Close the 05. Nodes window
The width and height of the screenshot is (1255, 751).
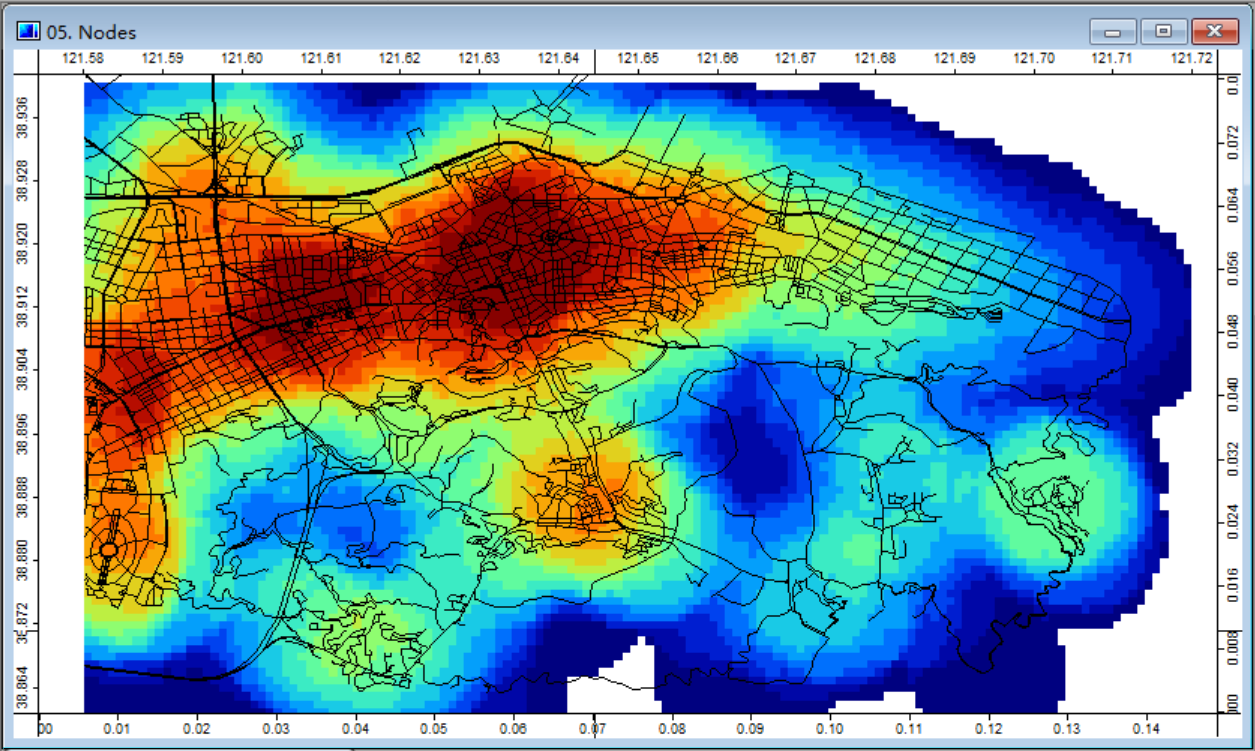(x=1214, y=32)
